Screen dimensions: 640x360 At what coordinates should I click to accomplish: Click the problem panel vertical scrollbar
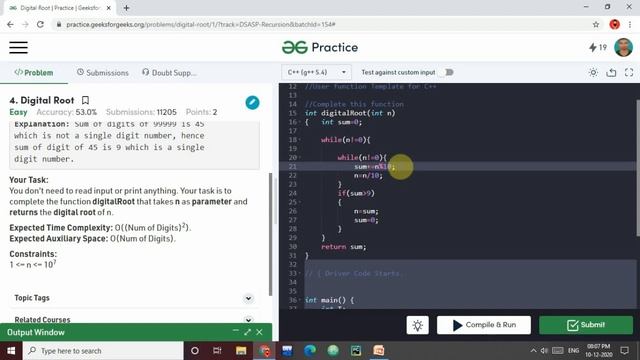pyautogui.click(x=270, y=234)
